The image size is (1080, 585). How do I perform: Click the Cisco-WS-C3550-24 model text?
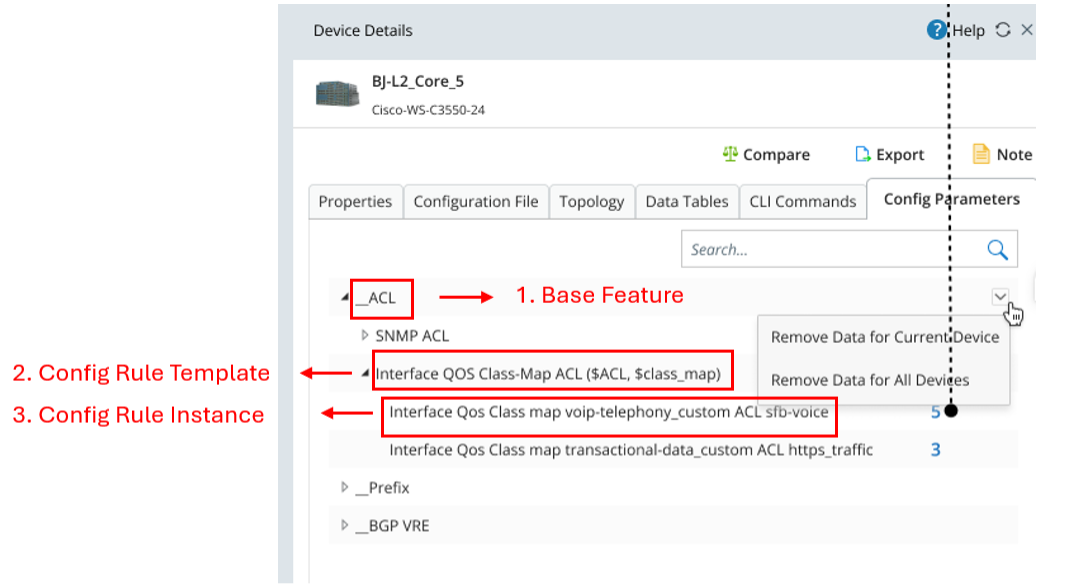(428, 110)
